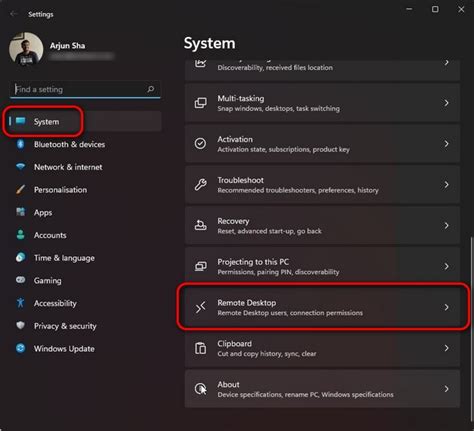This screenshot has width=474, height=431.
Task: Click the Remote Desktop arrows icon
Action: 200,307
